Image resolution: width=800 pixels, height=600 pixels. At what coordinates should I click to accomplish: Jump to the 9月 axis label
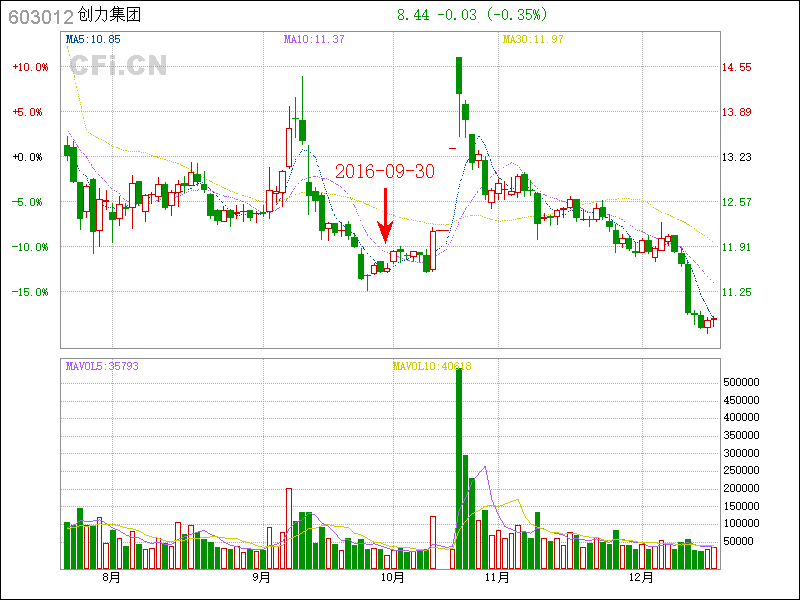(261, 578)
